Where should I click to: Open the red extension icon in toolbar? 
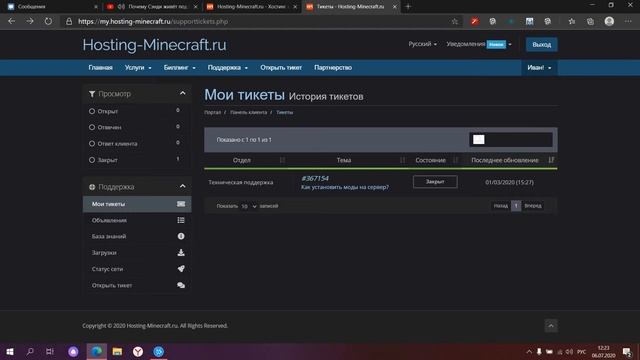point(474,21)
